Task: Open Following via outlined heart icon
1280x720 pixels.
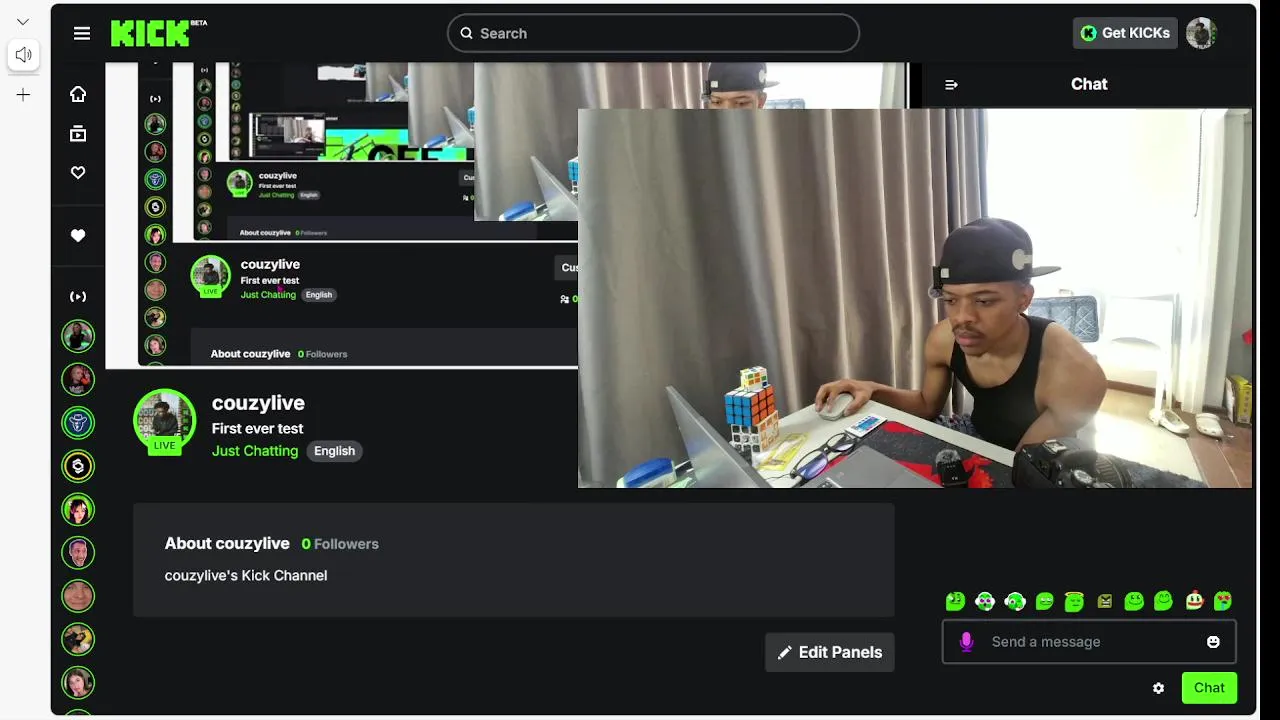Action: tap(78, 173)
